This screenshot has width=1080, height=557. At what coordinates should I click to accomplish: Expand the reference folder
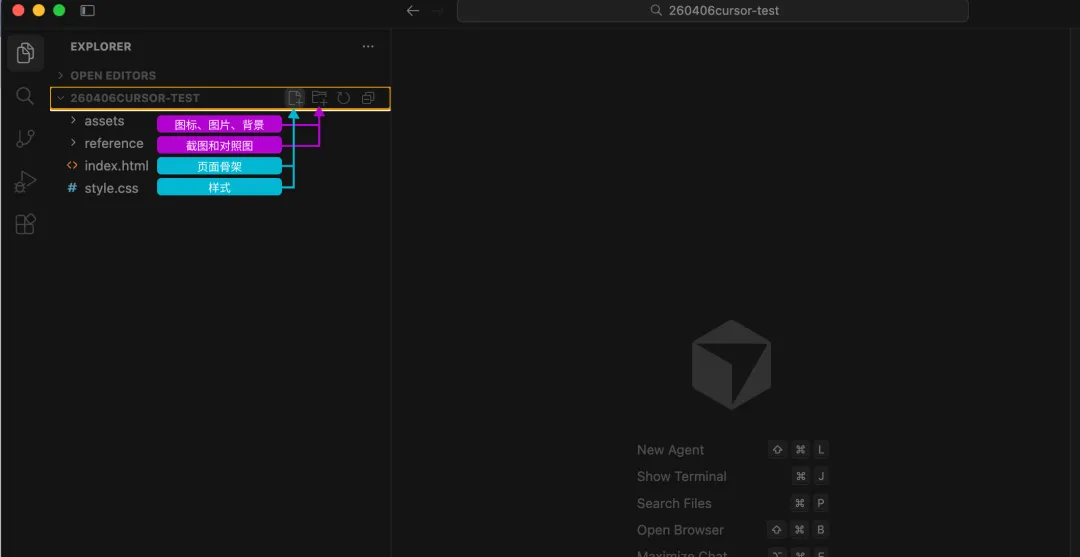pos(113,143)
